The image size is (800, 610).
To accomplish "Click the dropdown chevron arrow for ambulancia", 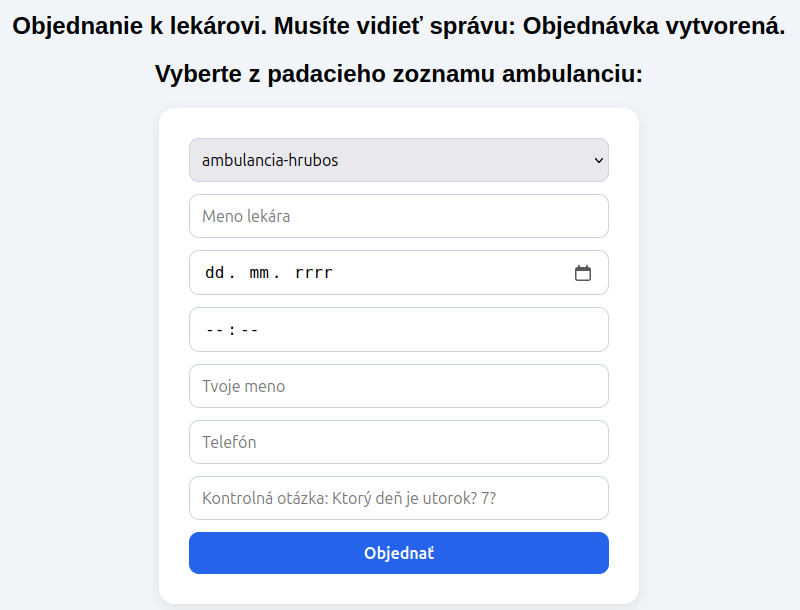I will (599, 160).
